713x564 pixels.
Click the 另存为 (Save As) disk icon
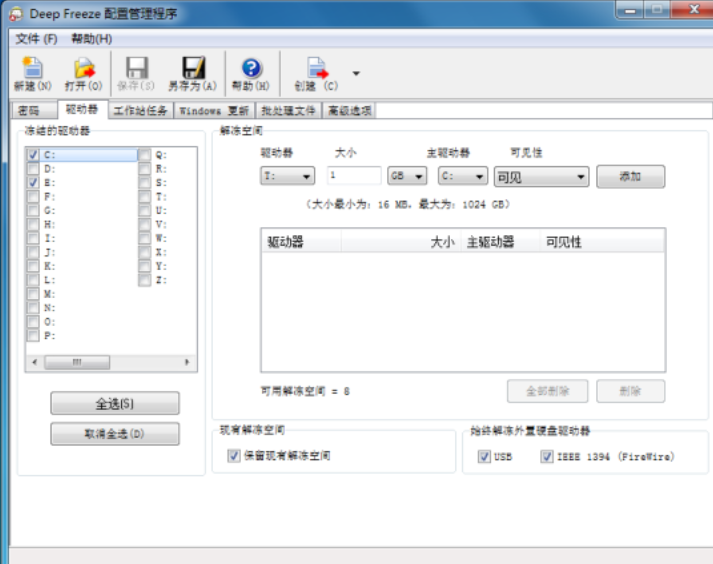192,68
